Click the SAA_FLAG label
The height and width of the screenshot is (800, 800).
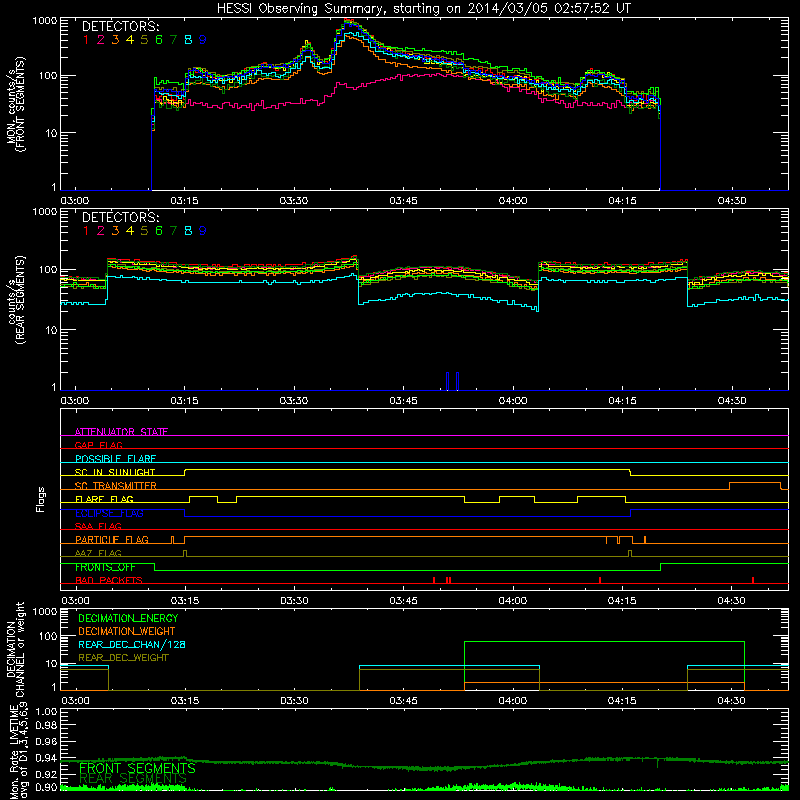click(98, 526)
